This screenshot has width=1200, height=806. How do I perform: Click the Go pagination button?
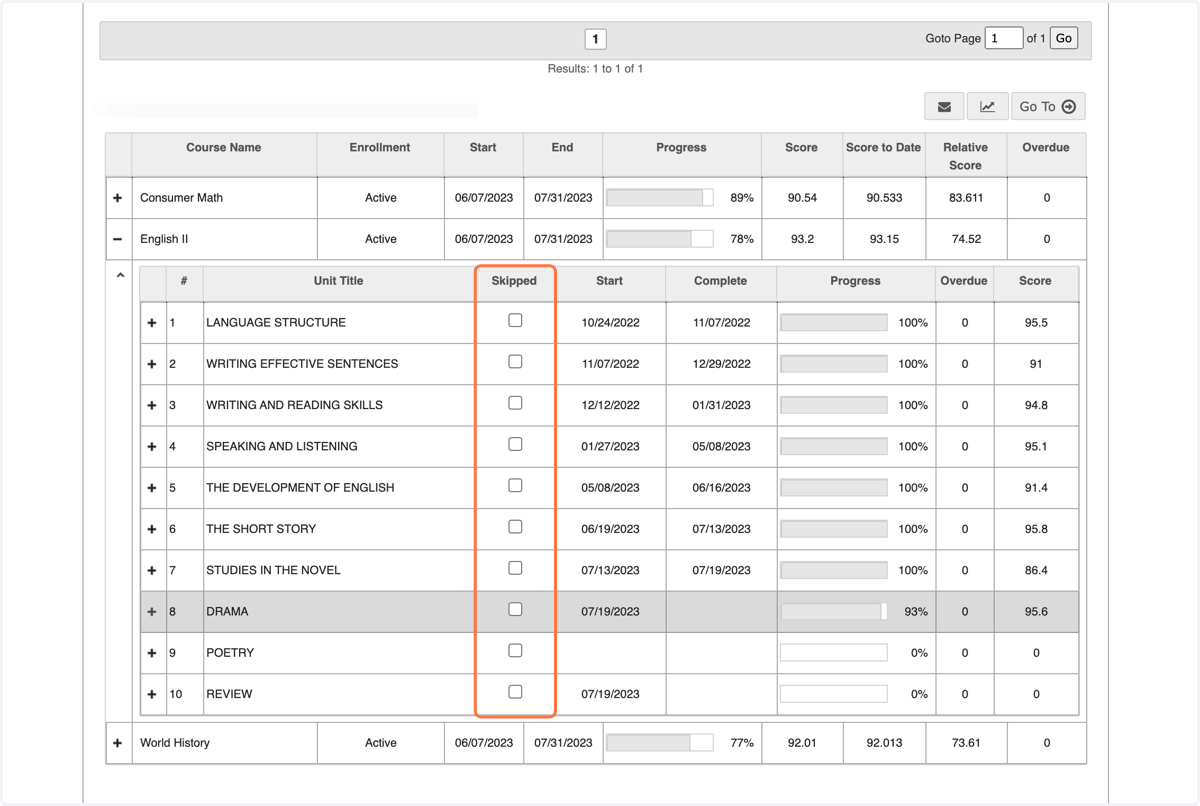[x=1064, y=38]
